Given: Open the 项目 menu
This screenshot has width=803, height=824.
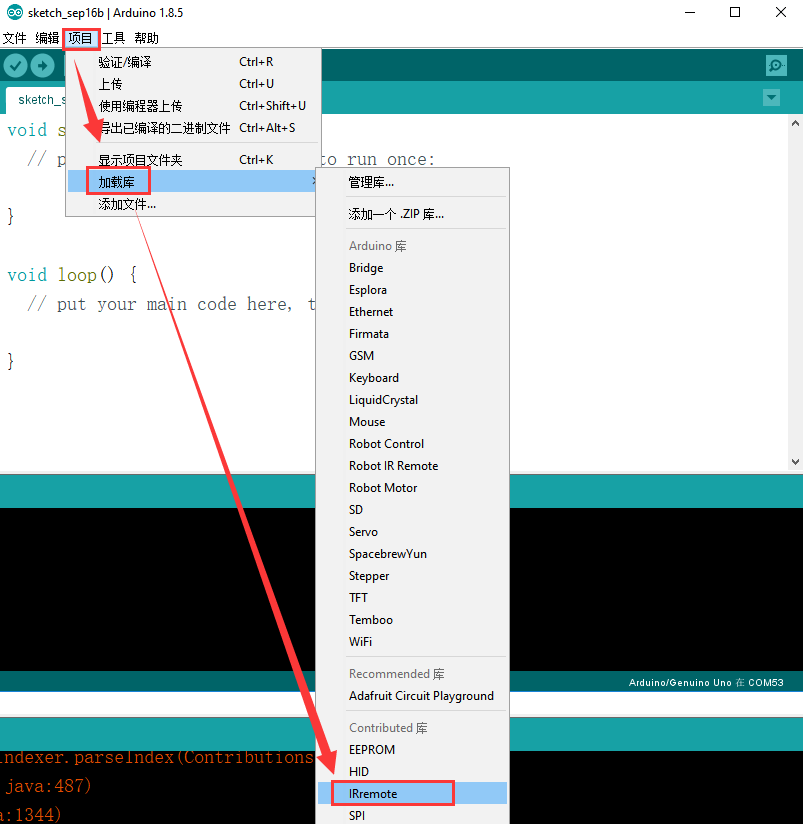Looking at the screenshot, I should click(80, 38).
